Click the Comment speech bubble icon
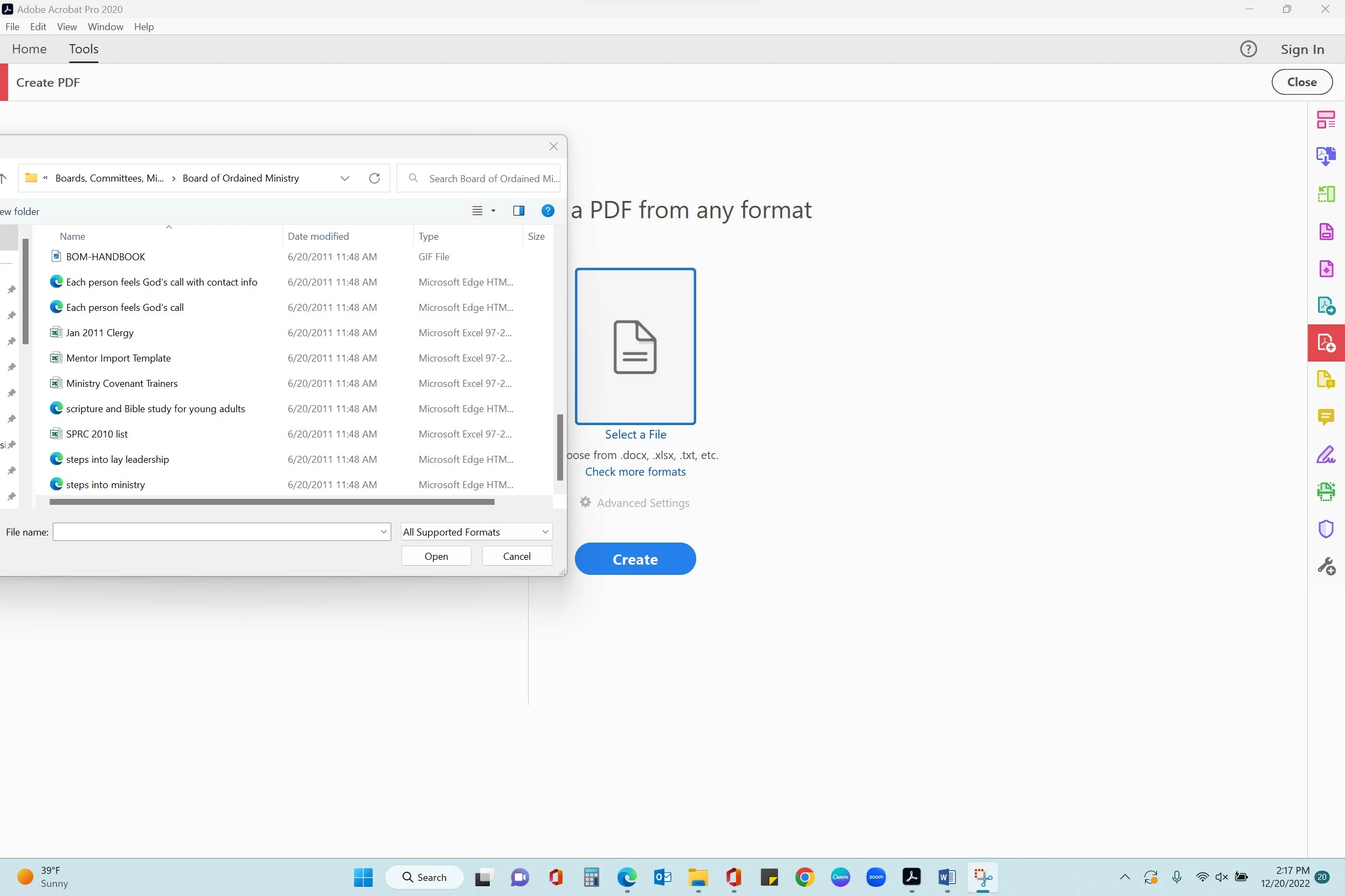1345x896 pixels. tap(1325, 416)
